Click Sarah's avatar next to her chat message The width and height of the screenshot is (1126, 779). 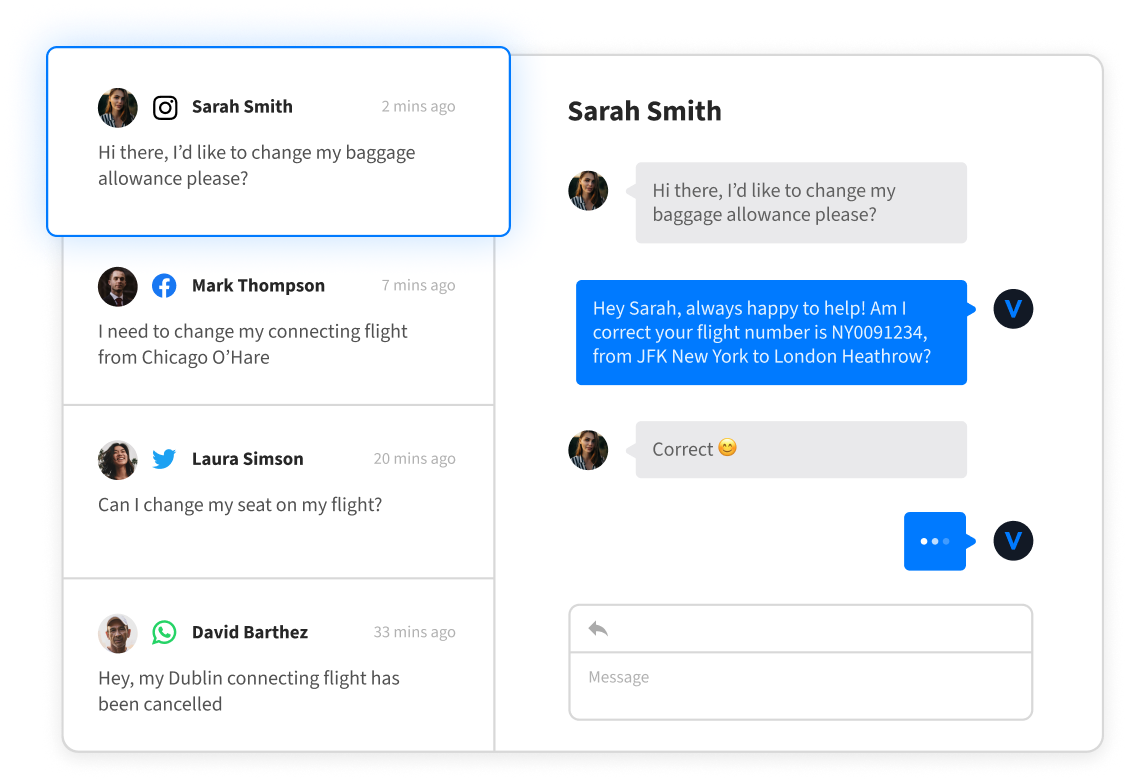click(588, 190)
